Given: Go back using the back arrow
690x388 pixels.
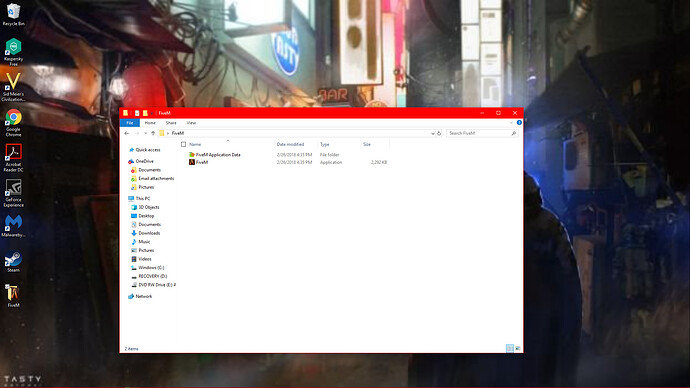Looking at the screenshot, I should click(127, 133).
